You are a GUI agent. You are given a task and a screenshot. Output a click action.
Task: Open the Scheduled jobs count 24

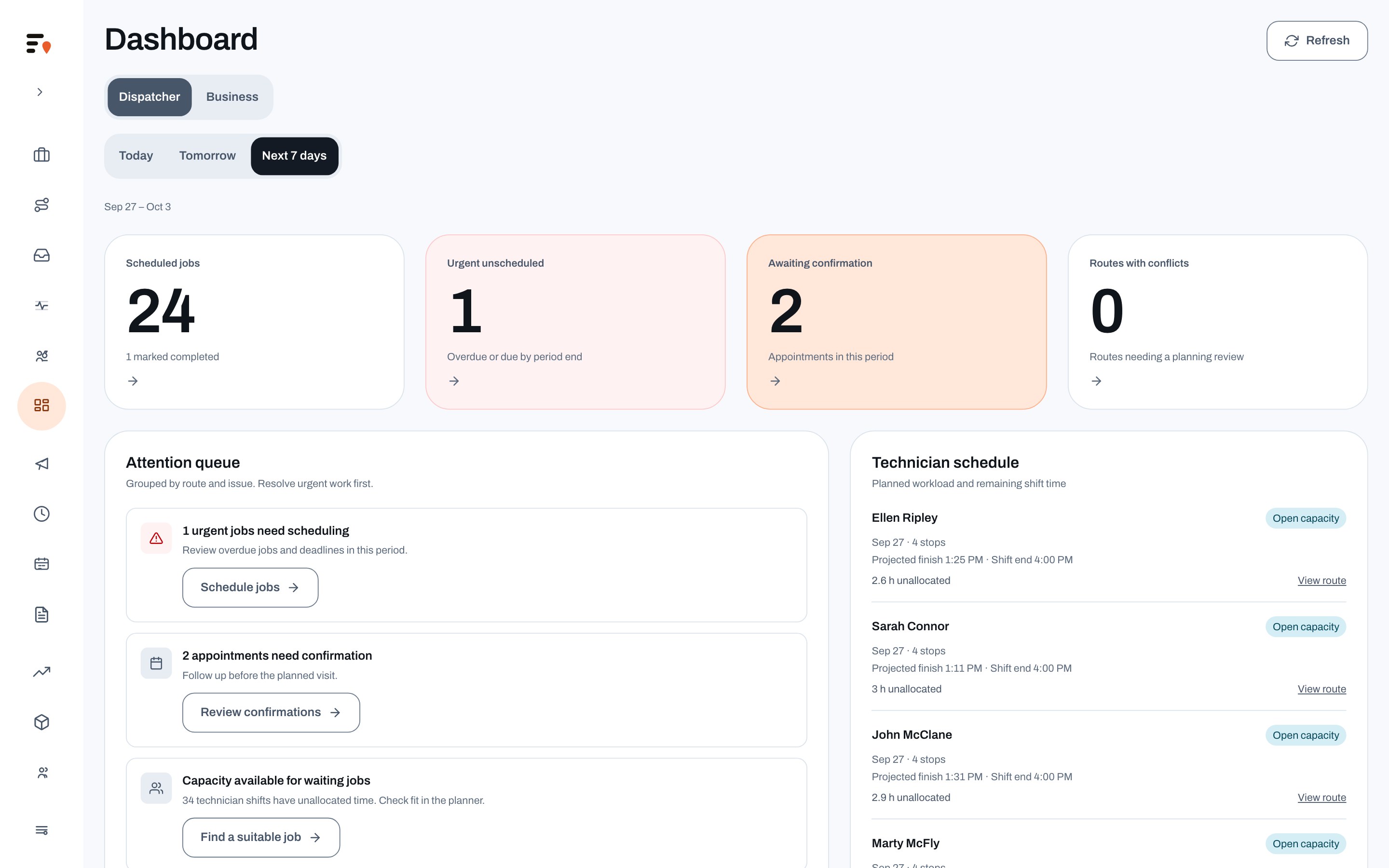(x=161, y=311)
